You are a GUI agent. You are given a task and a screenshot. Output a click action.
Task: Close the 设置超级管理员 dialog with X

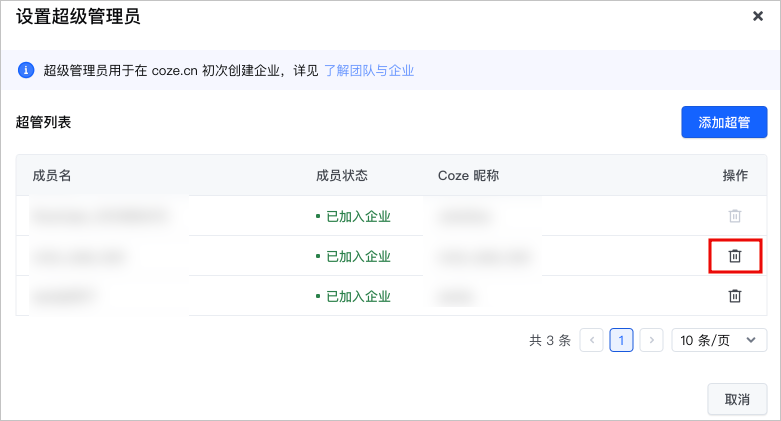coord(758,16)
